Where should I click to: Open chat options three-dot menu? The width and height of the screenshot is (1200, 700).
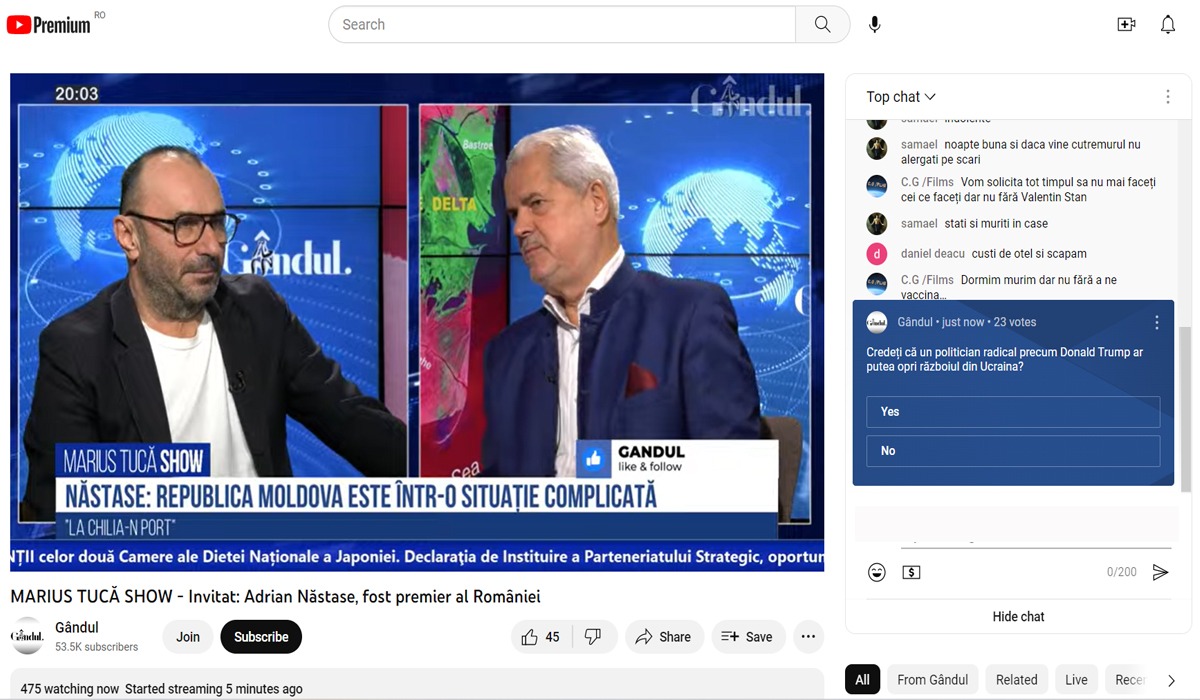[x=1167, y=97]
